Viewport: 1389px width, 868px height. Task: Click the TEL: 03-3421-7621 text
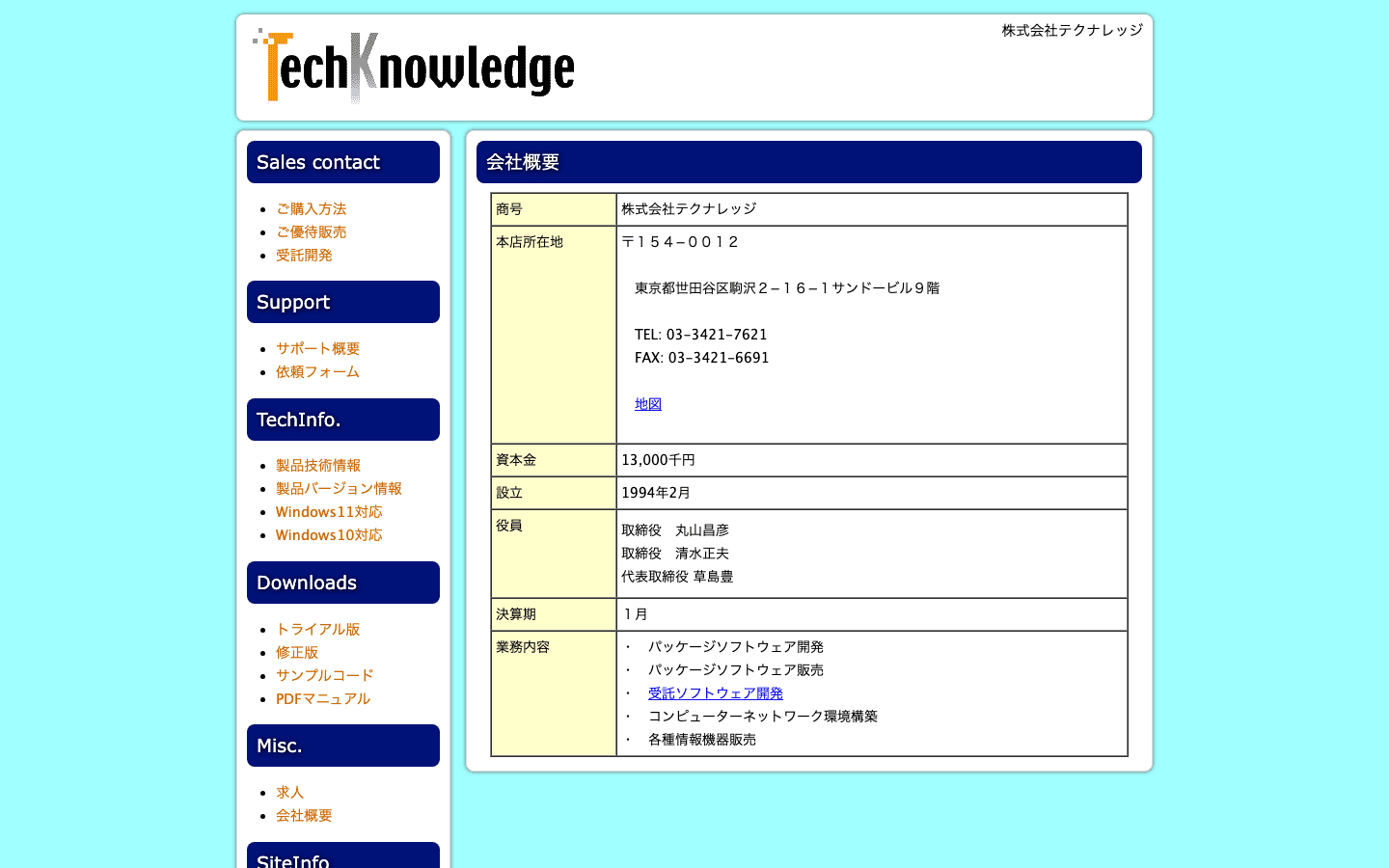(701, 335)
